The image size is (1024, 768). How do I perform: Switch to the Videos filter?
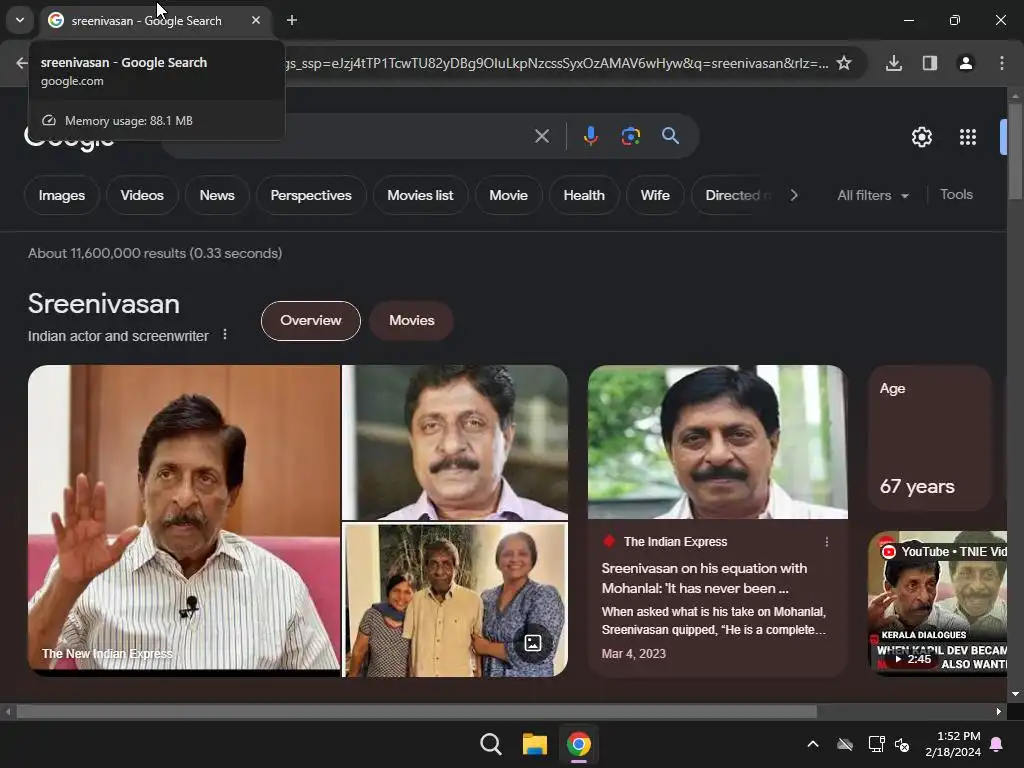(x=142, y=195)
